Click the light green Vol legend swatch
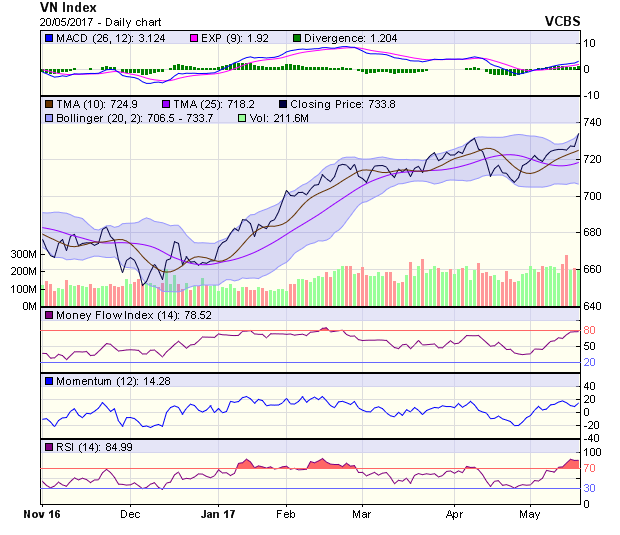Screen dimensions: 620x535 point(241,118)
